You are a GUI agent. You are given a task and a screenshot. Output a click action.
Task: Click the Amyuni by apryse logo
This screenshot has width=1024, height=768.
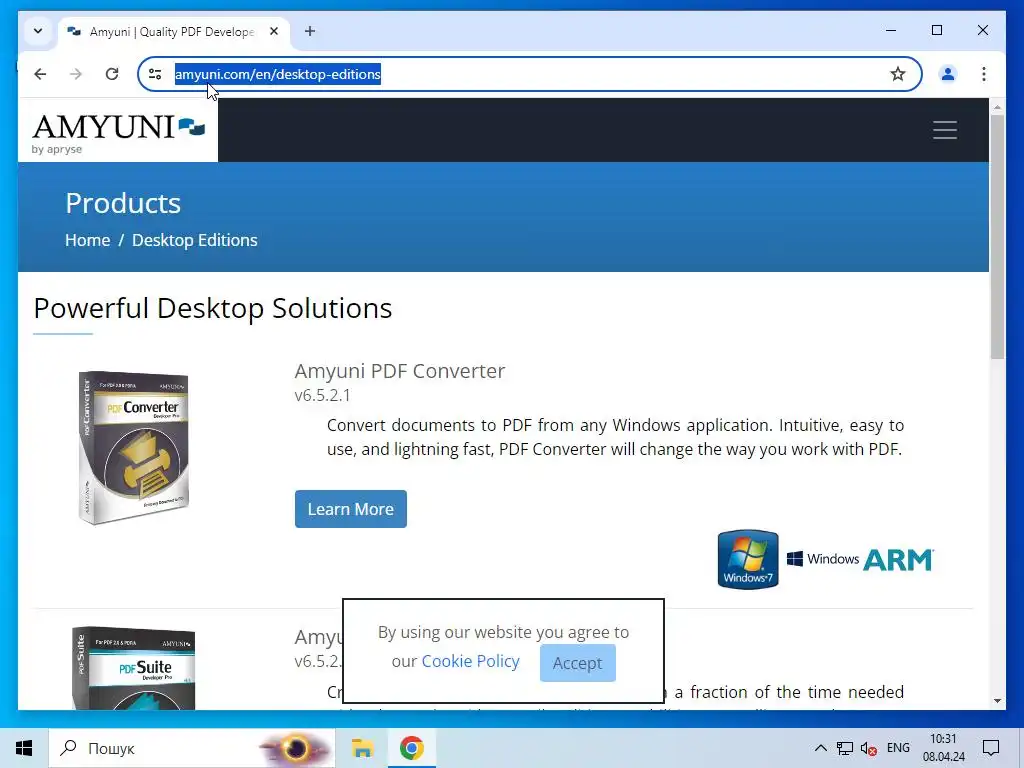pyautogui.click(x=118, y=133)
